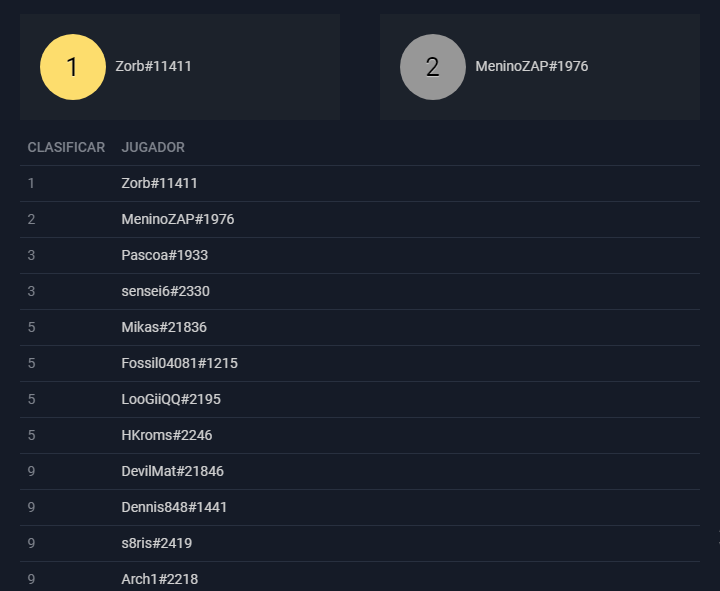Click the gold rank 1 badge
720x591 pixels.
pos(73,67)
